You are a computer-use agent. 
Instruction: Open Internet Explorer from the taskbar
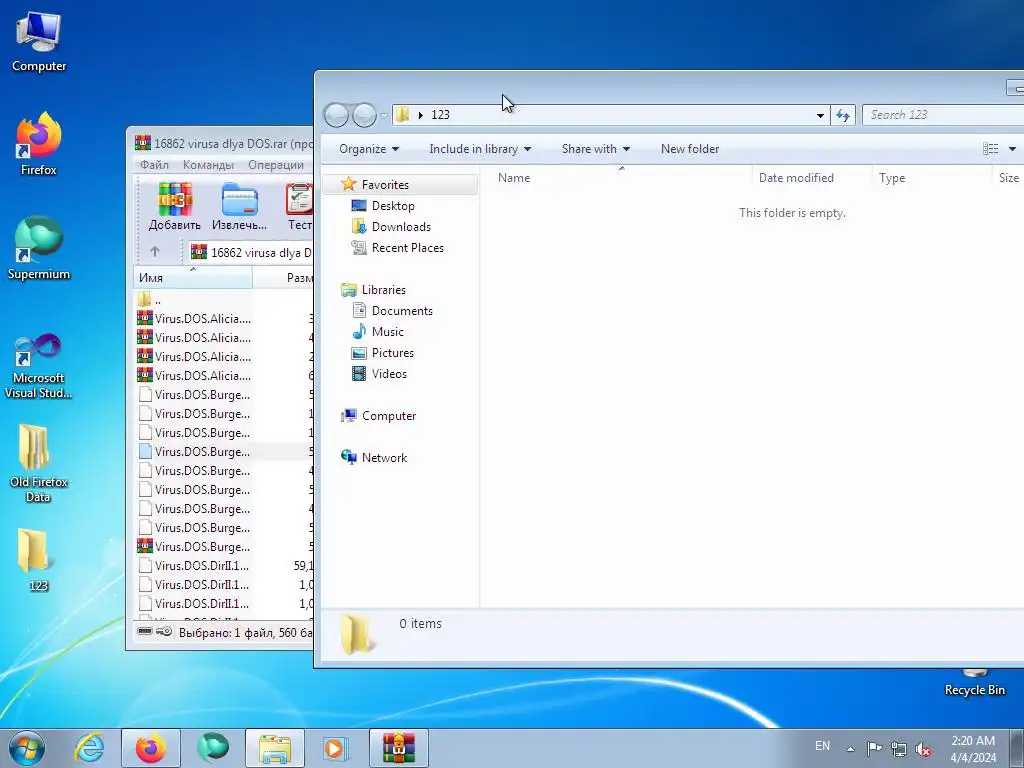click(89, 748)
